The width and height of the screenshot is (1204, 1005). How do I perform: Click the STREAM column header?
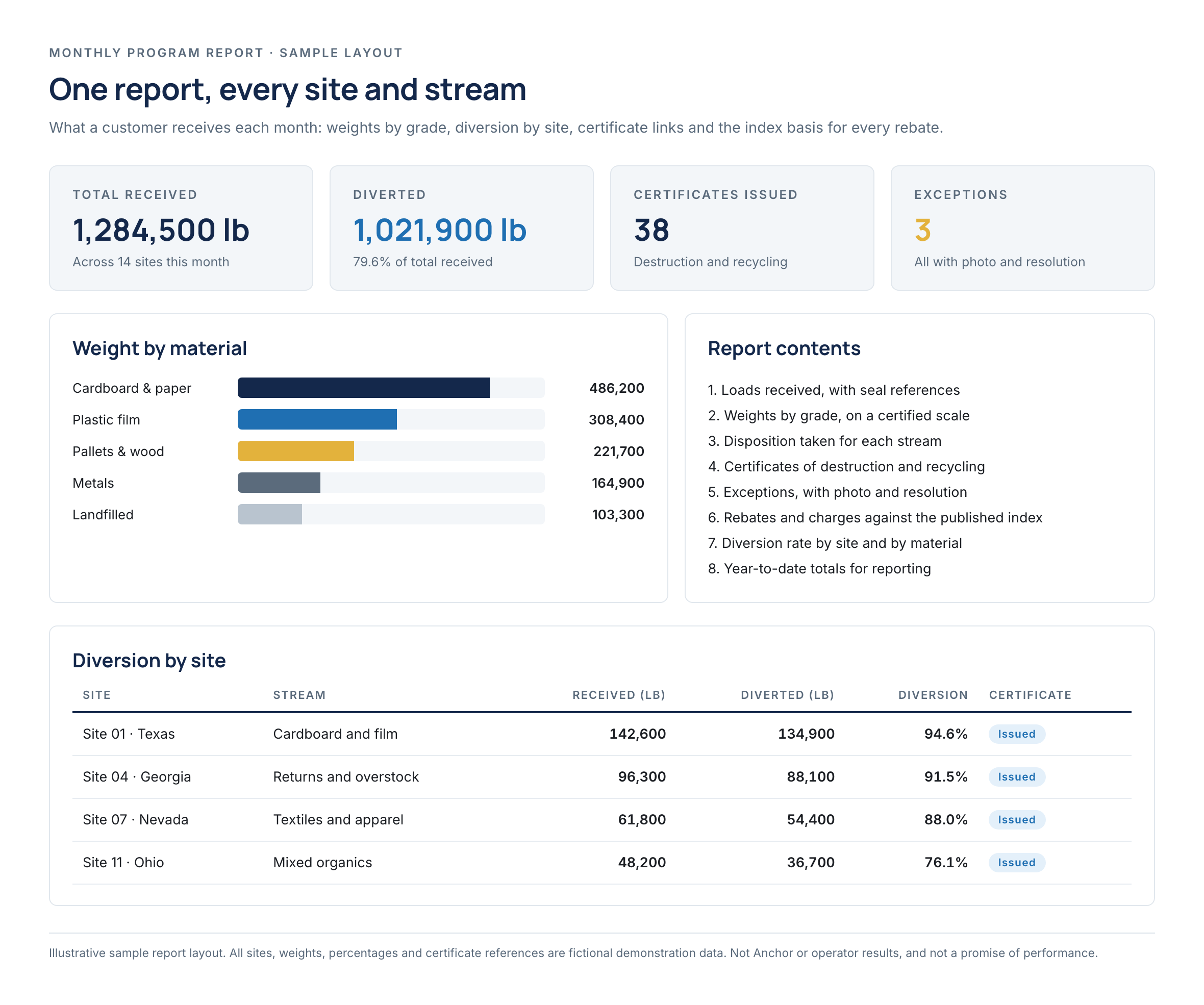299,695
